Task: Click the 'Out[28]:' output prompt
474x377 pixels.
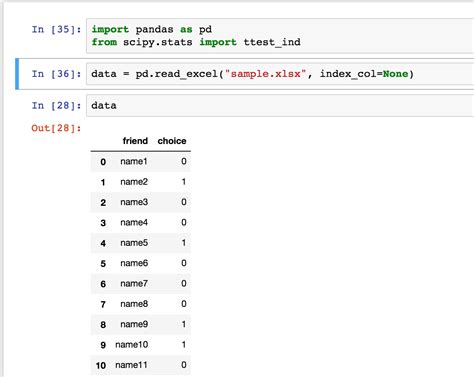Action: tap(56, 128)
